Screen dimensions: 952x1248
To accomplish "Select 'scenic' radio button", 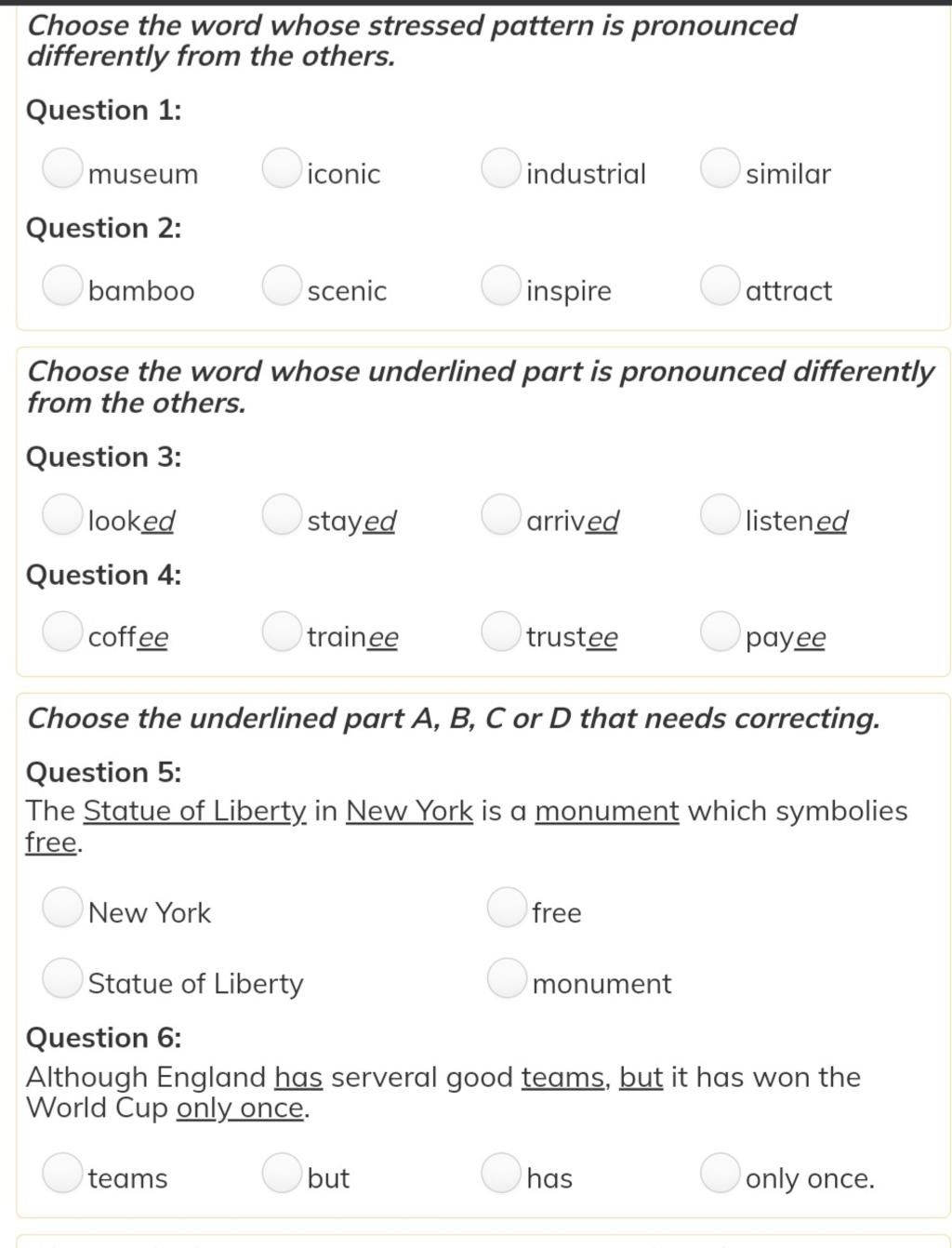I will 282,285.
